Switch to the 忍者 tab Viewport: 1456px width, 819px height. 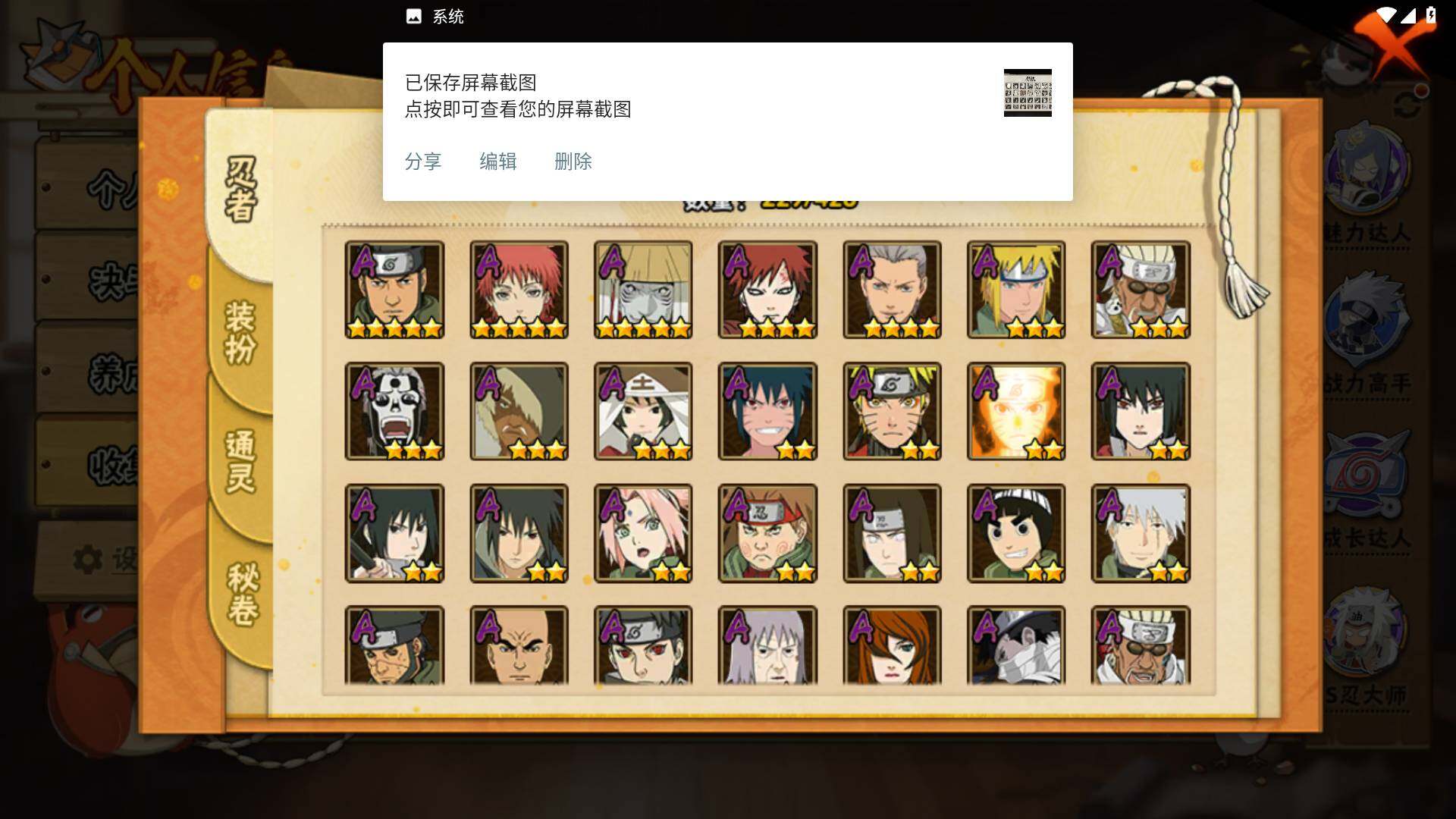[240, 190]
